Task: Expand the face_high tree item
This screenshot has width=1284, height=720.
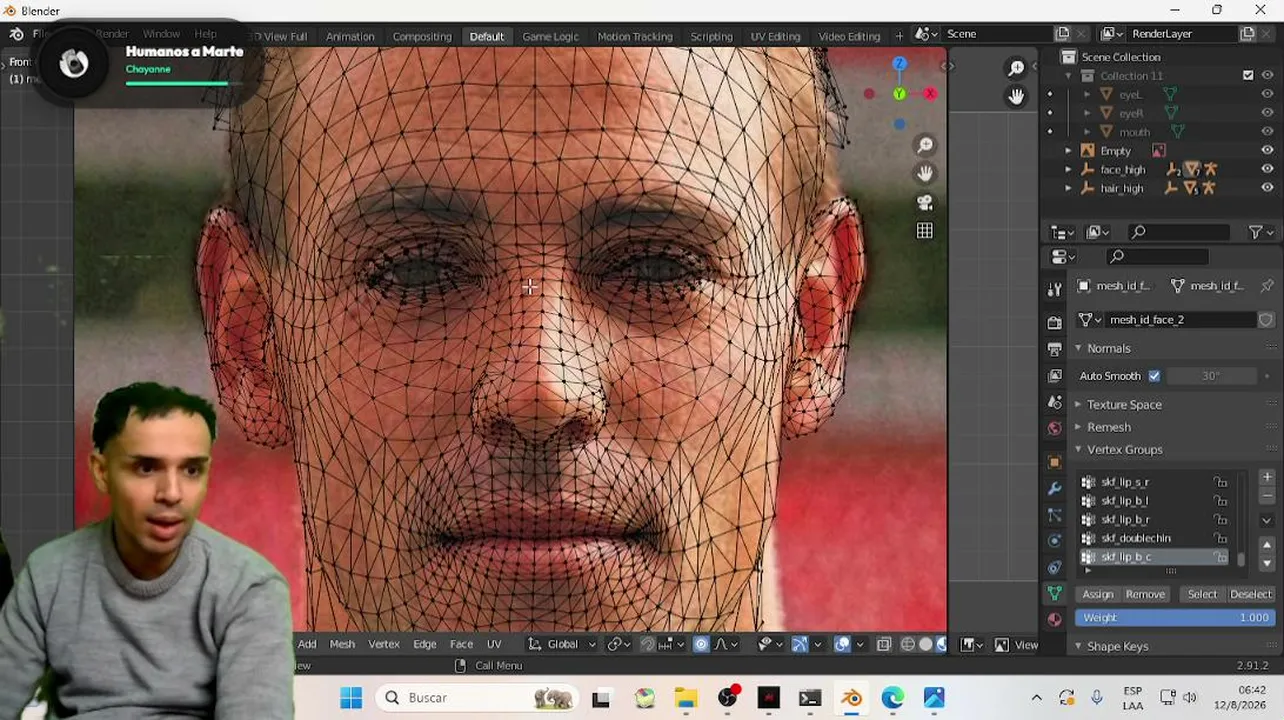Action: (x=1068, y=170)
